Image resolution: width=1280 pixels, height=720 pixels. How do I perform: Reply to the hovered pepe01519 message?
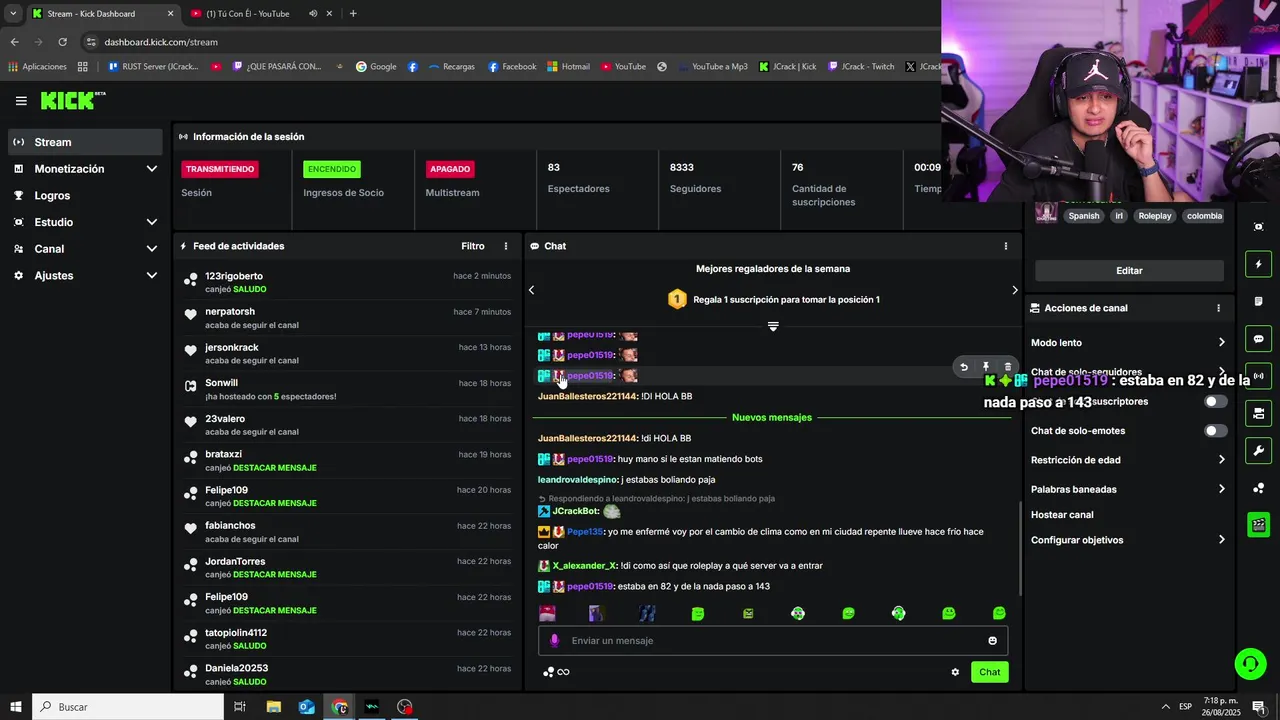click(964, 367)
